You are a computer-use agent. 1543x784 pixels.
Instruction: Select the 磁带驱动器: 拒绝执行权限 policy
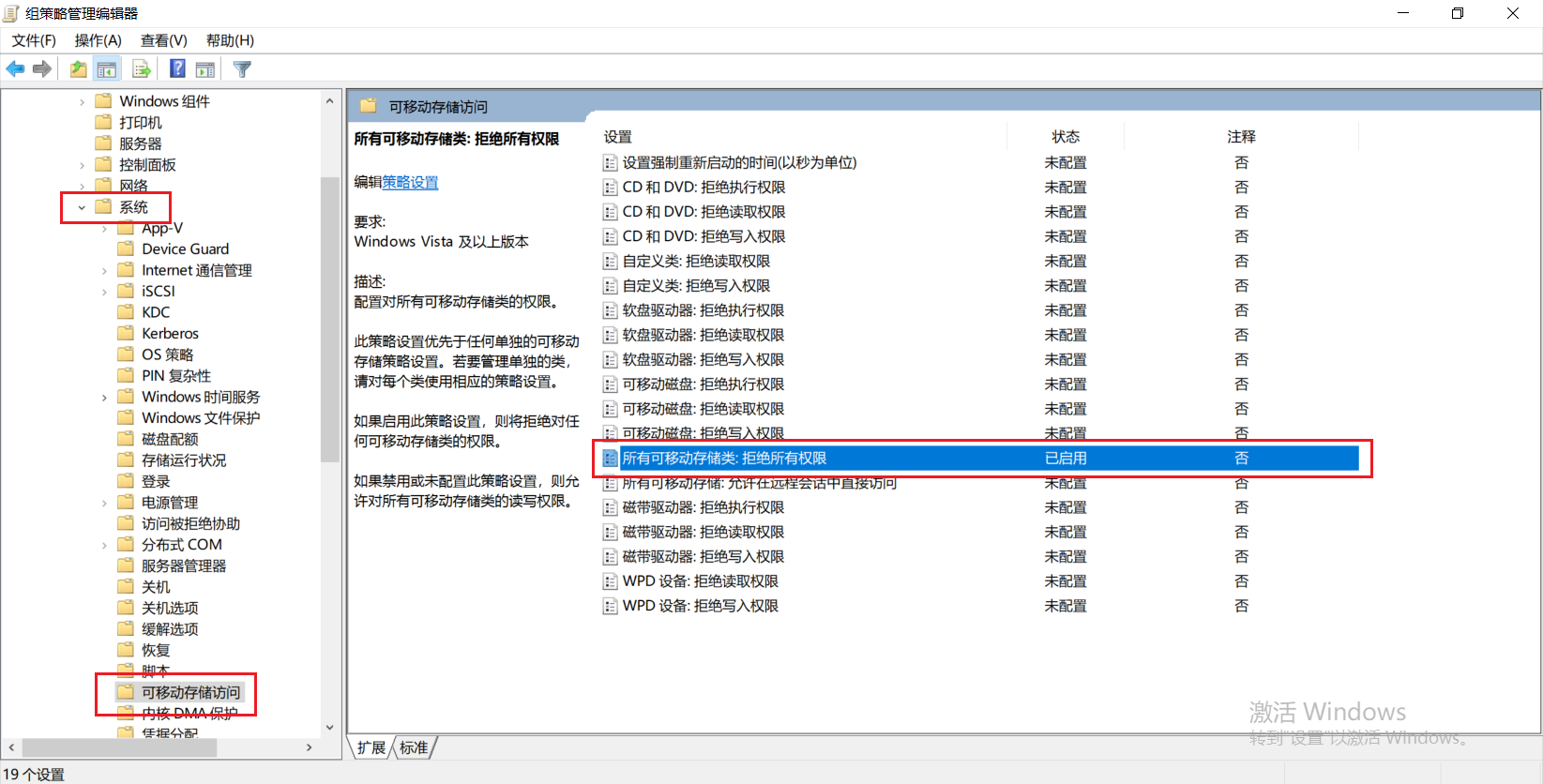[703, 507]
